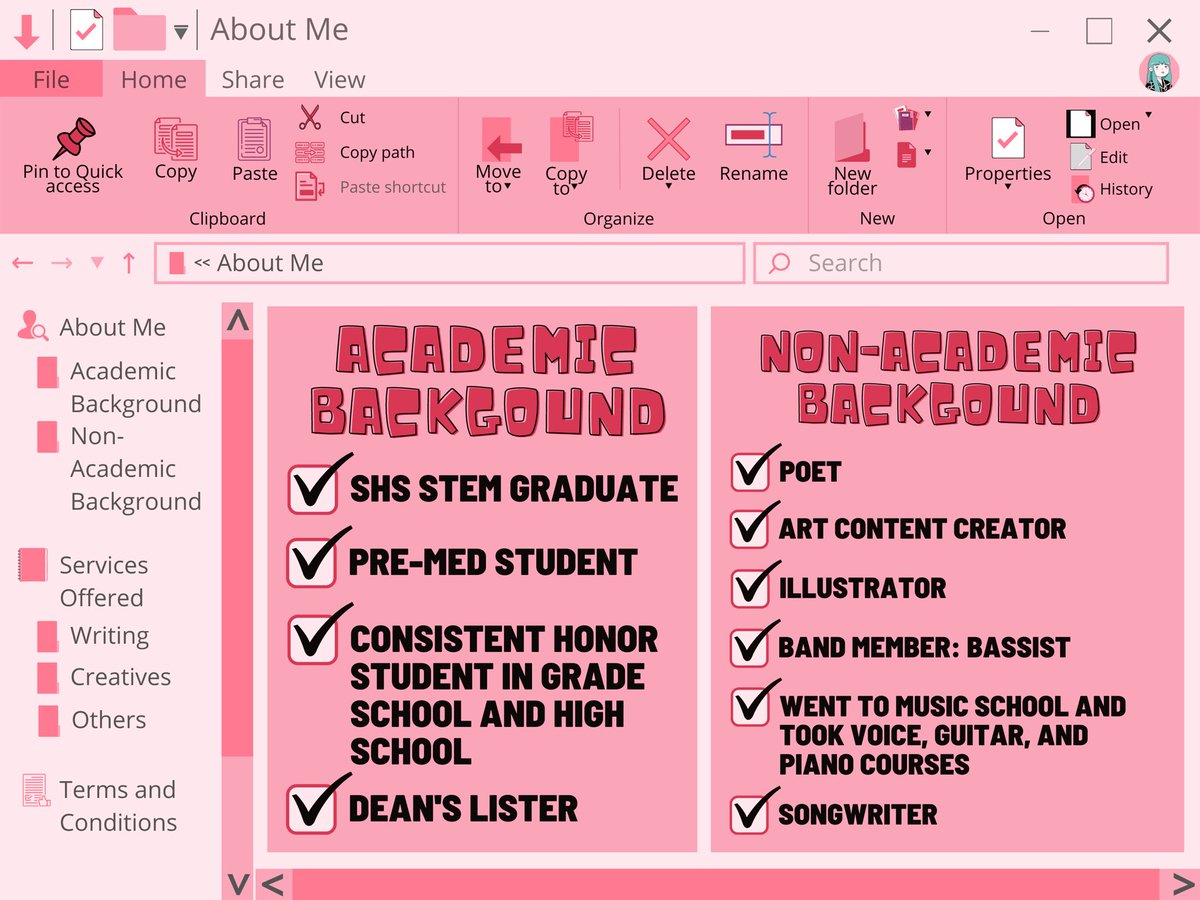The image size is (1200, 900).
Task: Click the sidebar scroll down arrow
Action: [x=238, y=884]
